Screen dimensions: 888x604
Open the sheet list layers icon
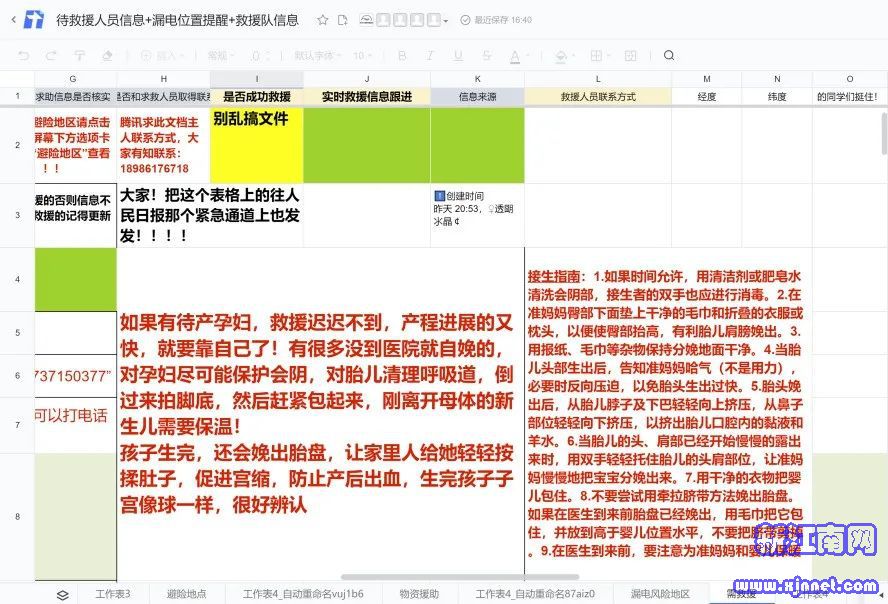[63, 594]
